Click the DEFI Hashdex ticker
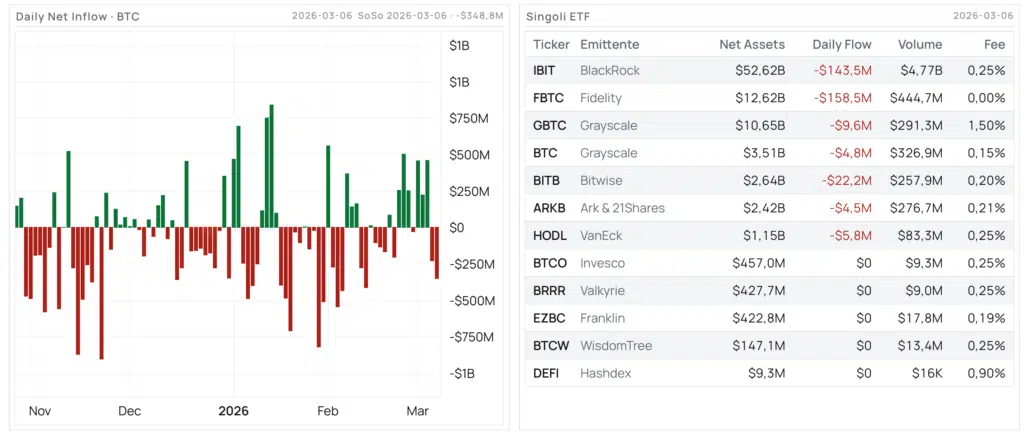This screenshot has width=1024, height=435. click(547, 374)
